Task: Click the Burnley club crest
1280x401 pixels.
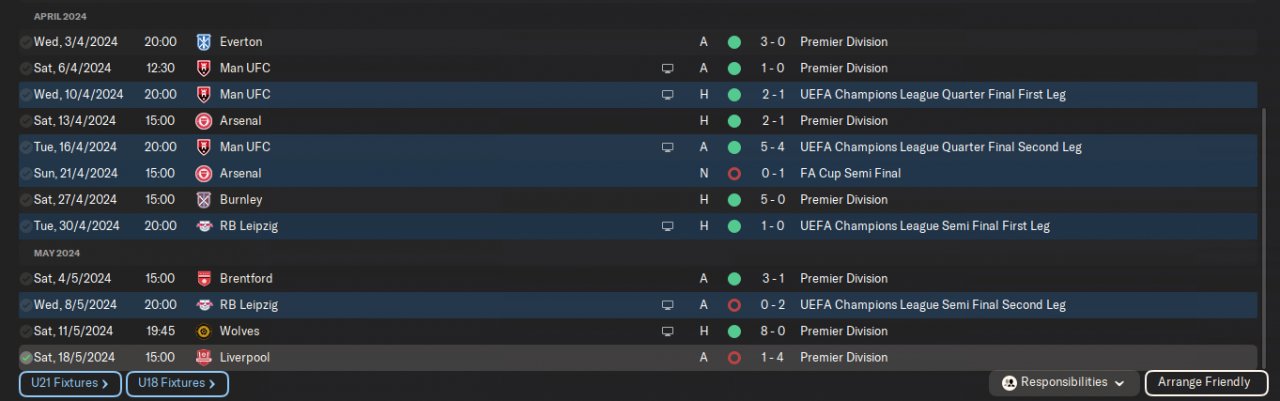Action: click(204, 200)
